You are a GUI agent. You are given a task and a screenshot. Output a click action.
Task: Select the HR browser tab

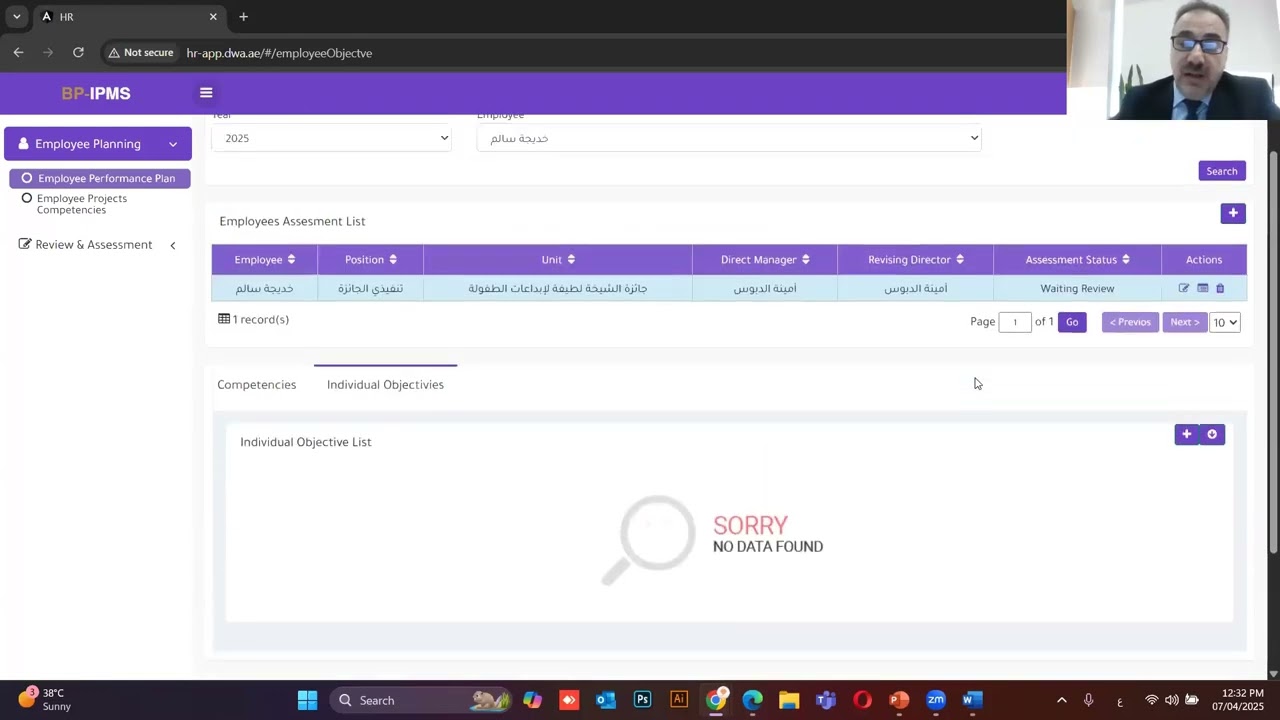pyautogui.click(x=130, y=17)
